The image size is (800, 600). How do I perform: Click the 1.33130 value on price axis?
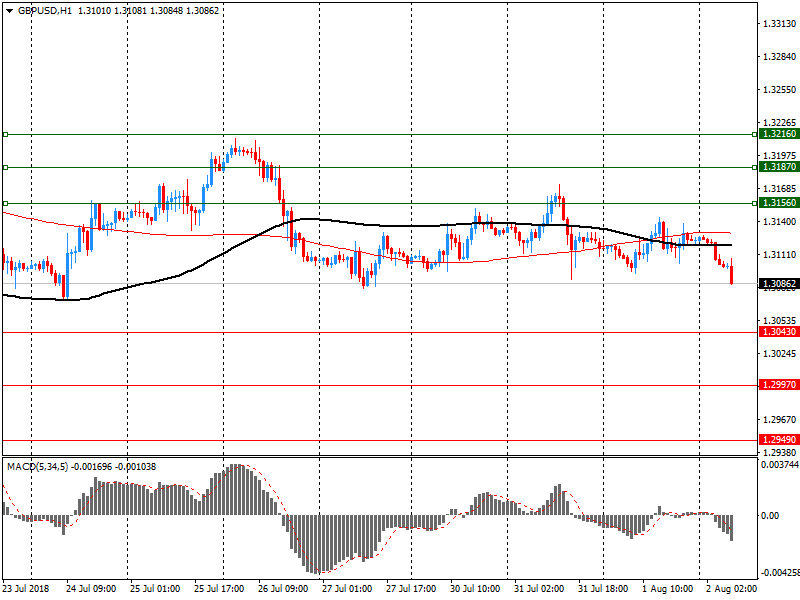779,24
